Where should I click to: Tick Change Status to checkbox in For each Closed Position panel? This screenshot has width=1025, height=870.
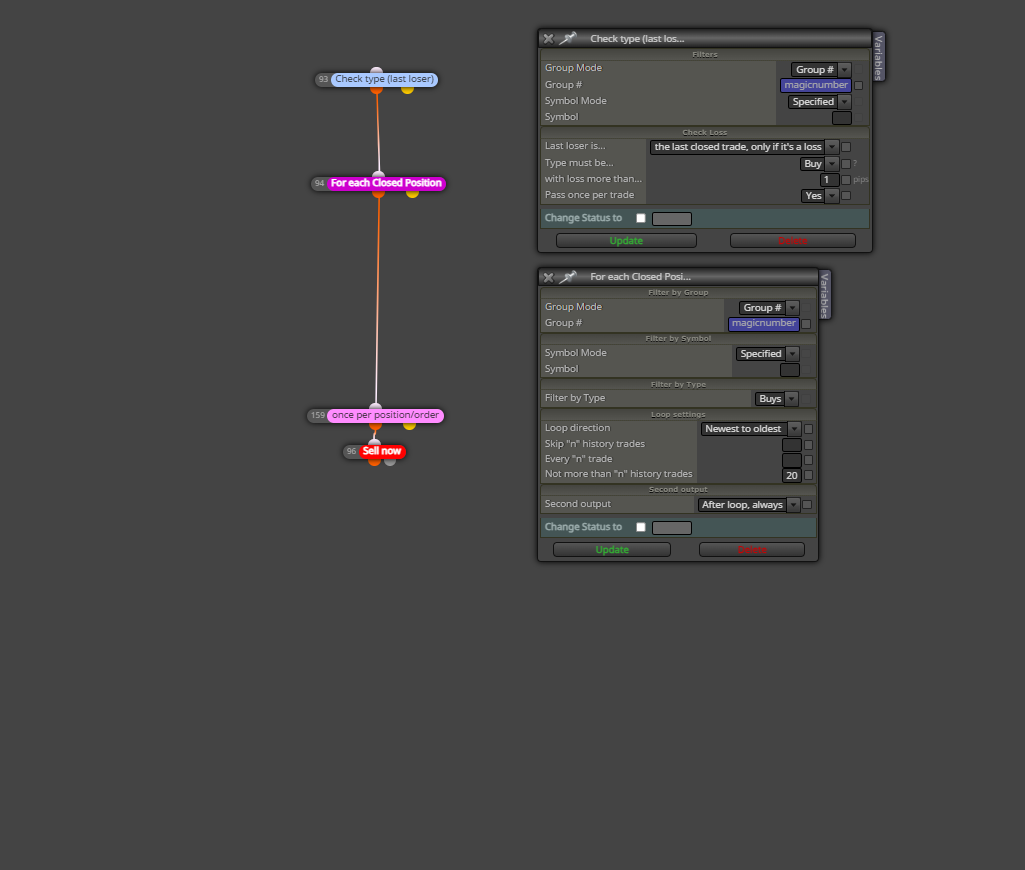[x=641, y=527]
